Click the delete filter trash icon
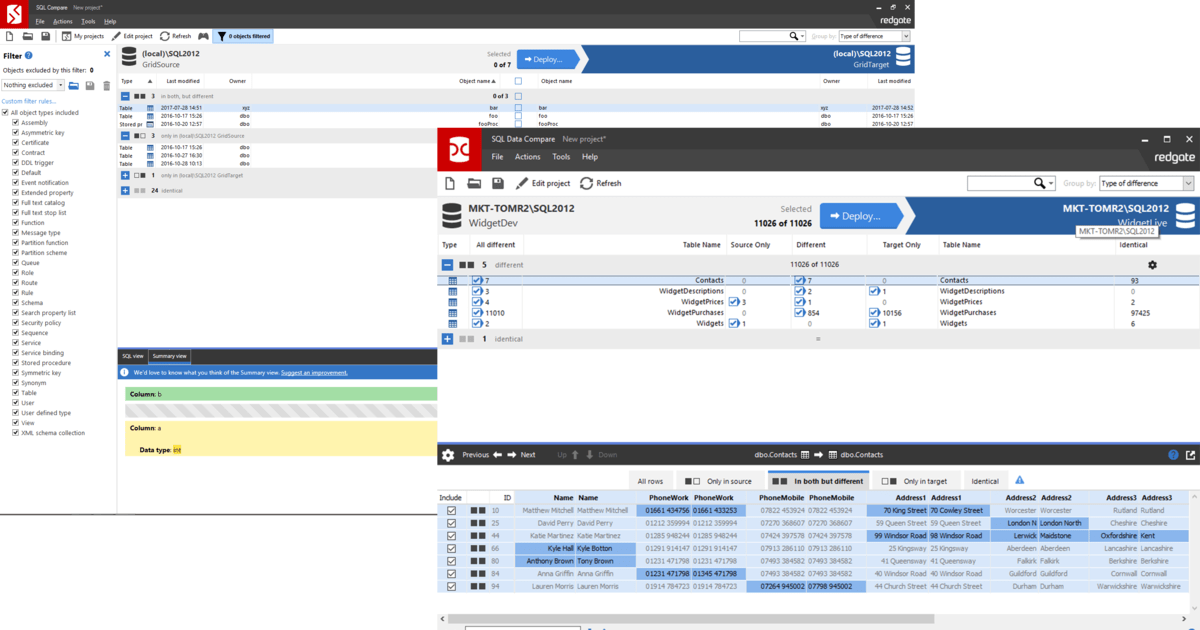Screen dimensions: 1200x630 coord(107,86)
